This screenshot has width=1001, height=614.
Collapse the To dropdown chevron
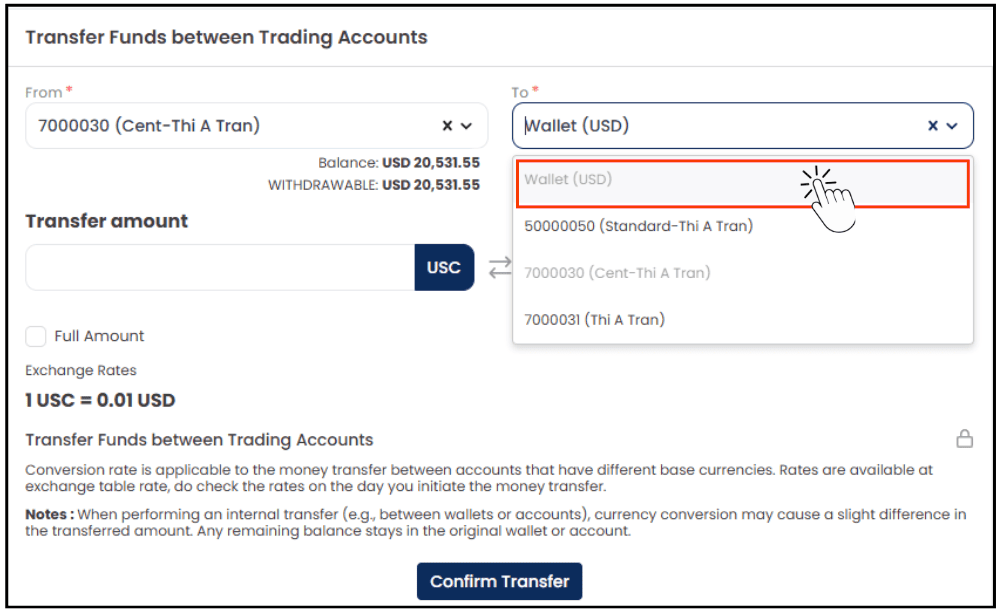[952, 126]
